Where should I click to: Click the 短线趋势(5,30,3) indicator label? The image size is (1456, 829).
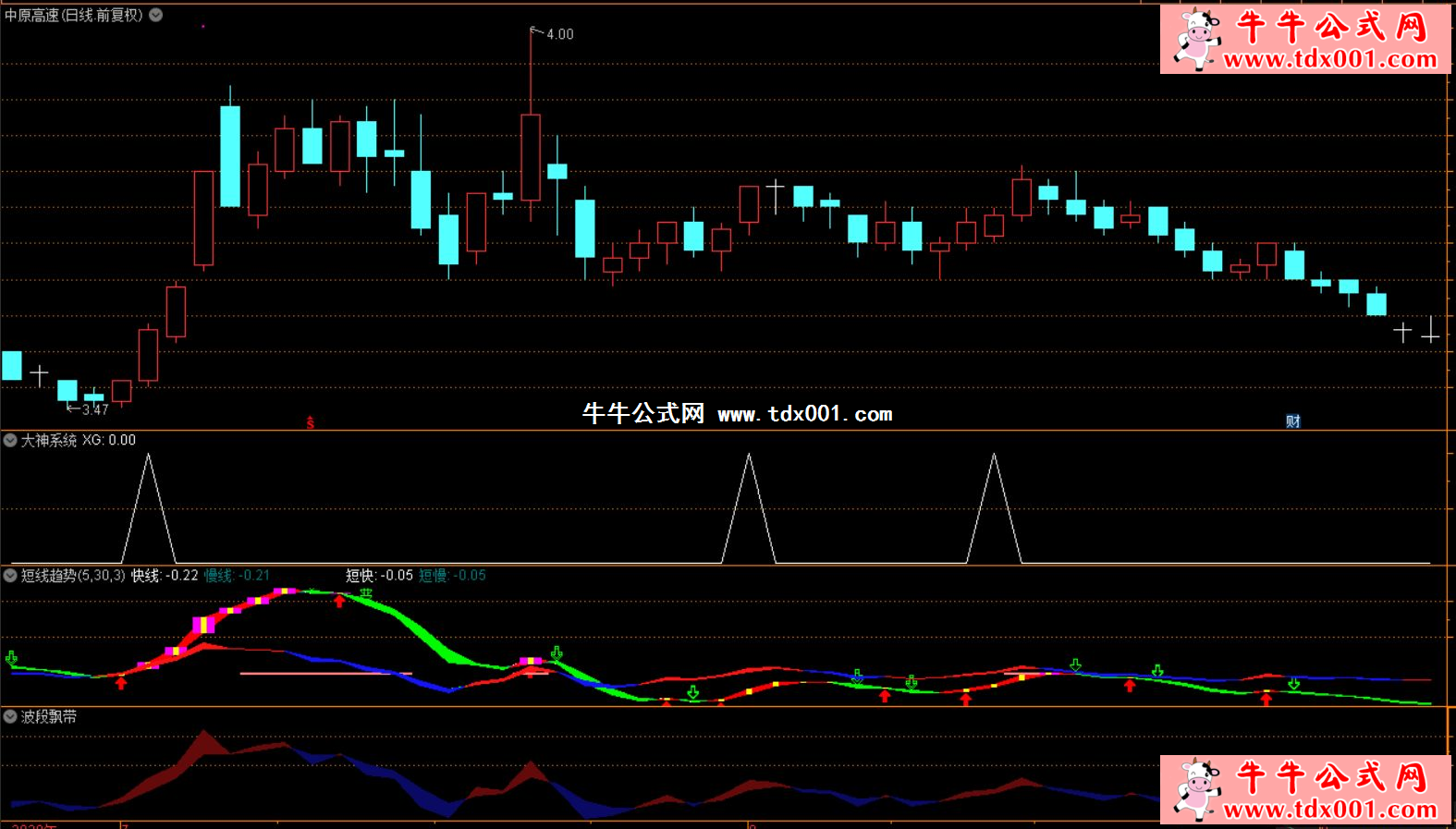[x=73, y=575]
